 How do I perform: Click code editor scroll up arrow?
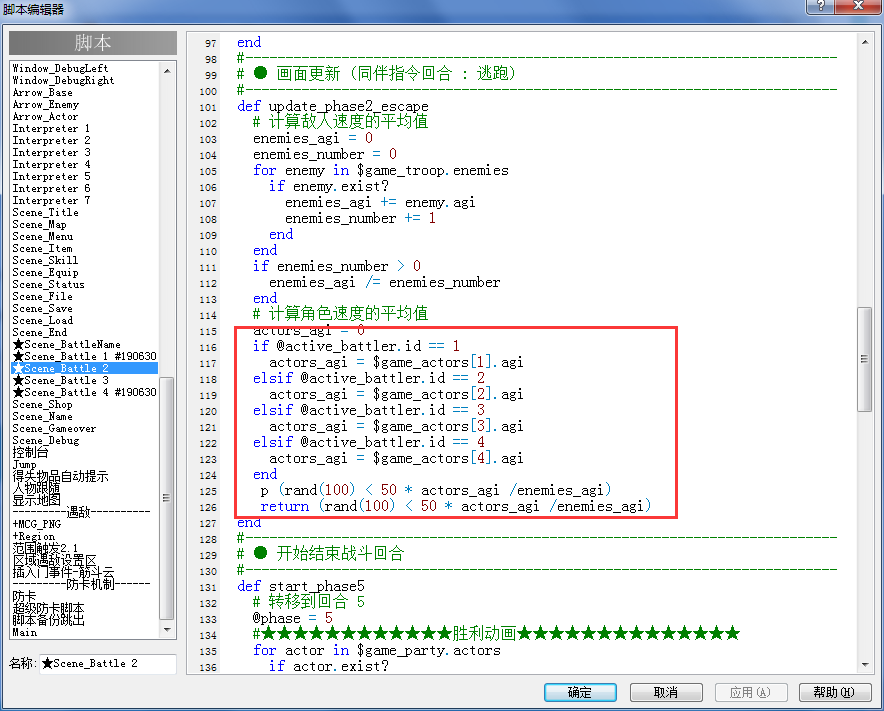(865, 42)
